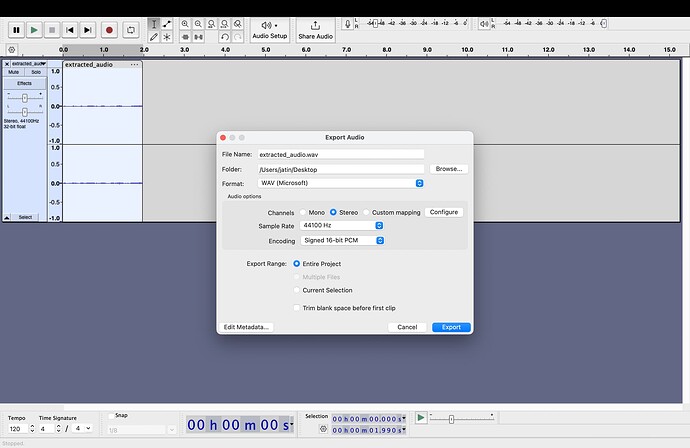The width and height of the screenshot is (690, 448).
Task: Click the Zoom Toggle icon
Action: pos(238,24)
